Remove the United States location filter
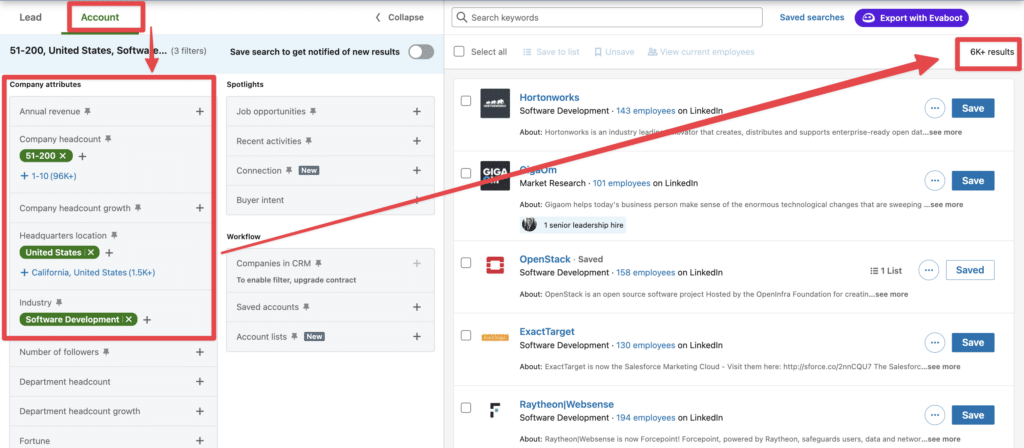The image size is (1024, 448). point(91,252)
